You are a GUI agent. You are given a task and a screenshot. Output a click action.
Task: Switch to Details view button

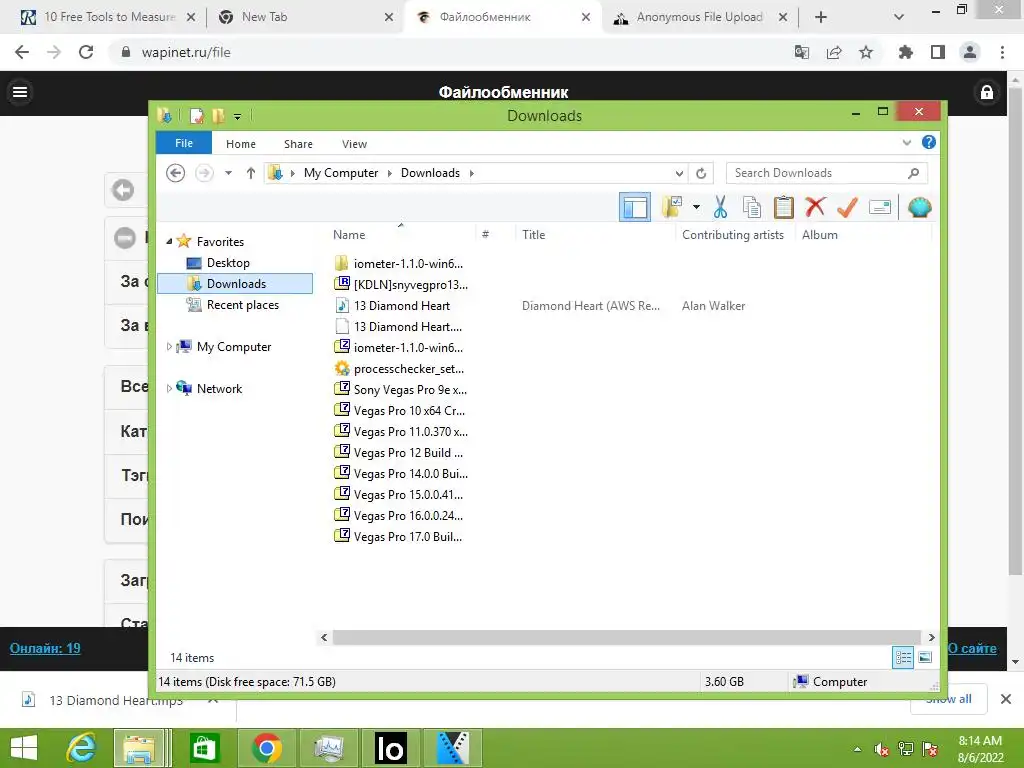coord(903,658)
